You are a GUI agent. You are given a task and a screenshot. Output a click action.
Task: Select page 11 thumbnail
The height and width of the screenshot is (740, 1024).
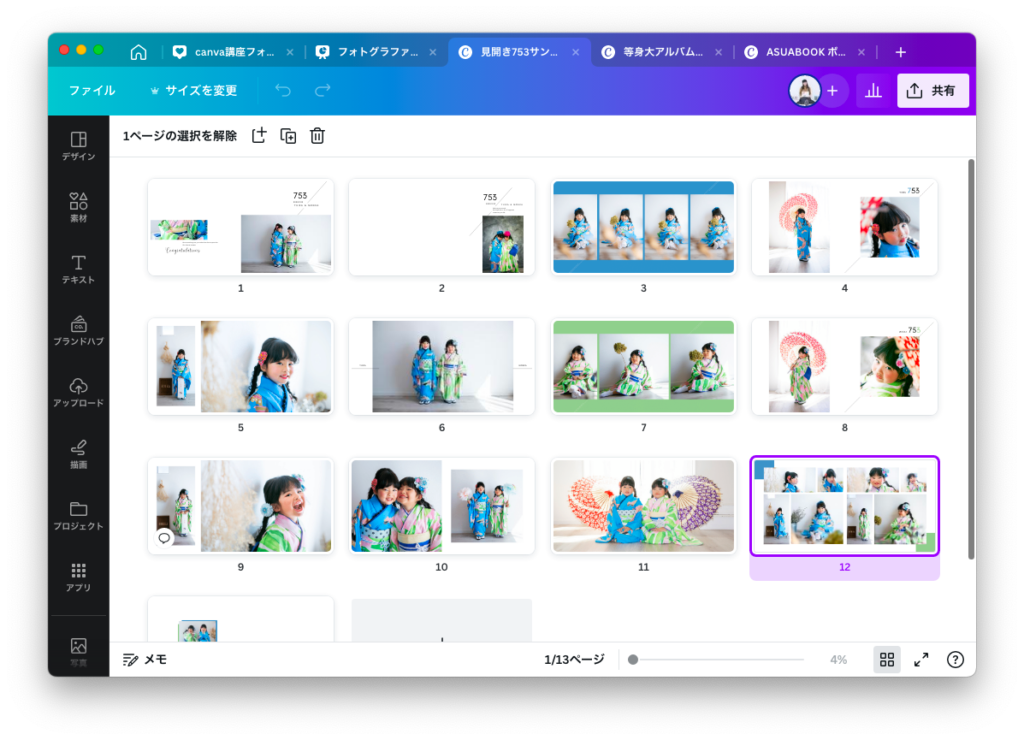click(643, 506)
